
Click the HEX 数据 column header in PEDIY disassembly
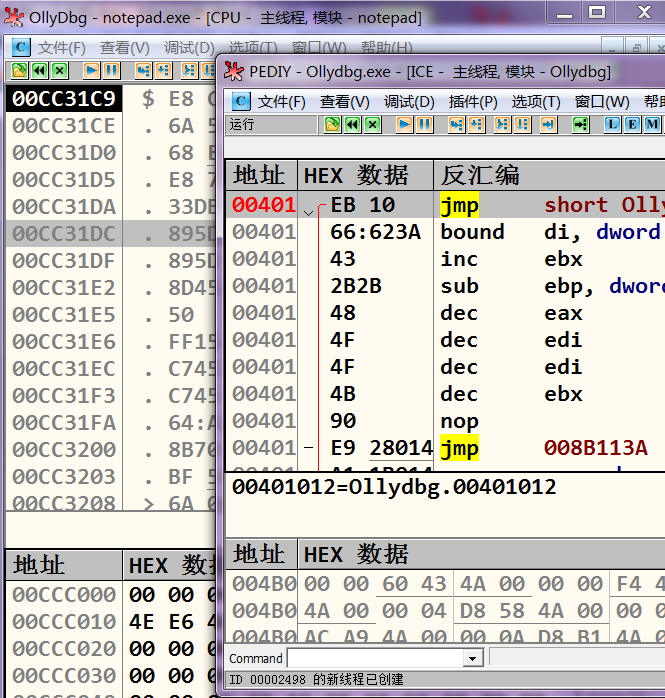pos(365,175)
